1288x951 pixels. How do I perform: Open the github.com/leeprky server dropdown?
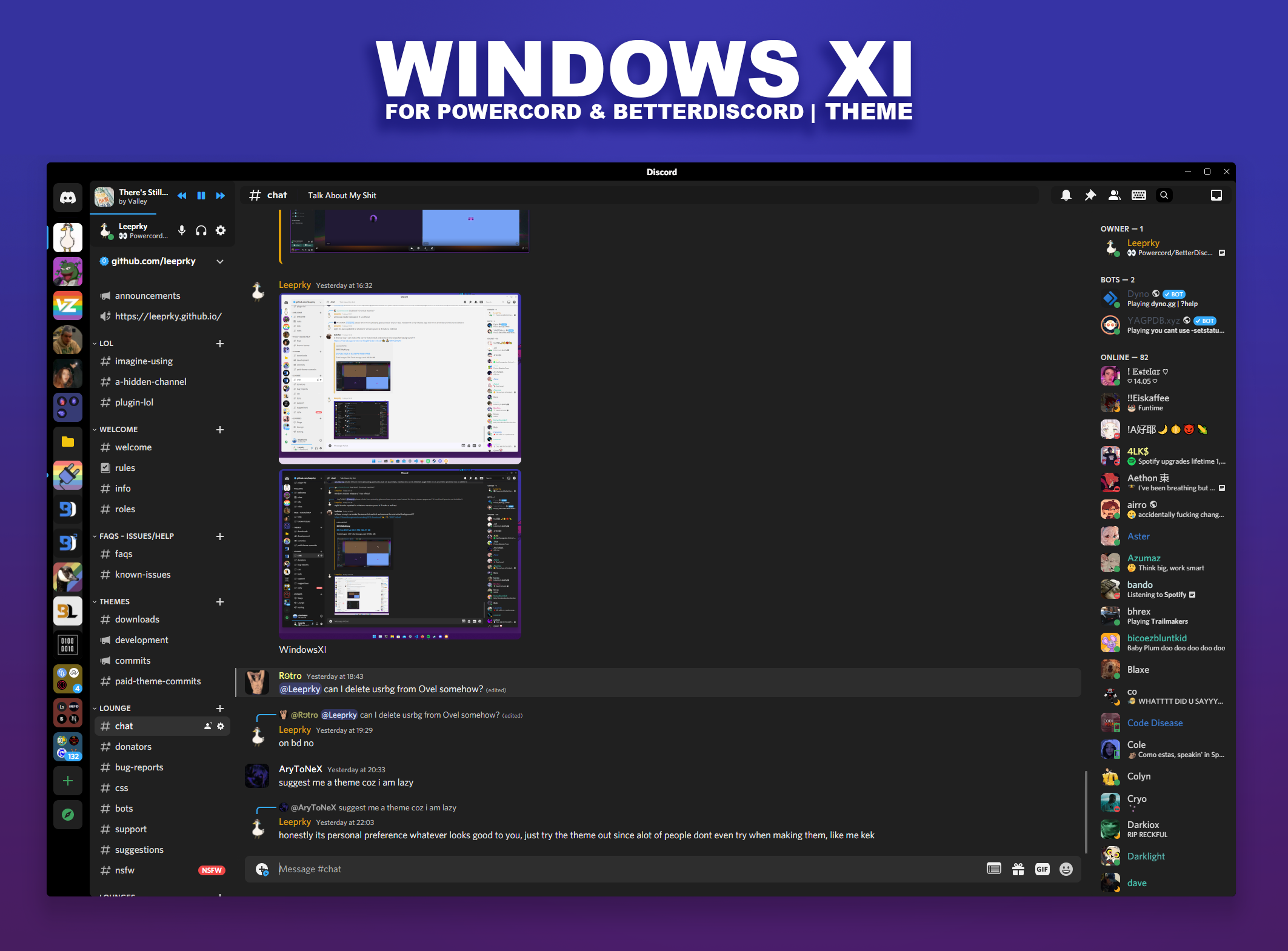pyautogui.click(x=220, y=261)
